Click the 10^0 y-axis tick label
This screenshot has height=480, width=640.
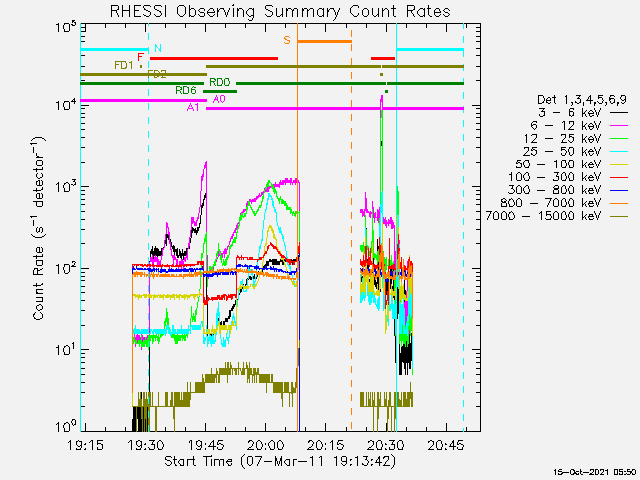[65, 427]
